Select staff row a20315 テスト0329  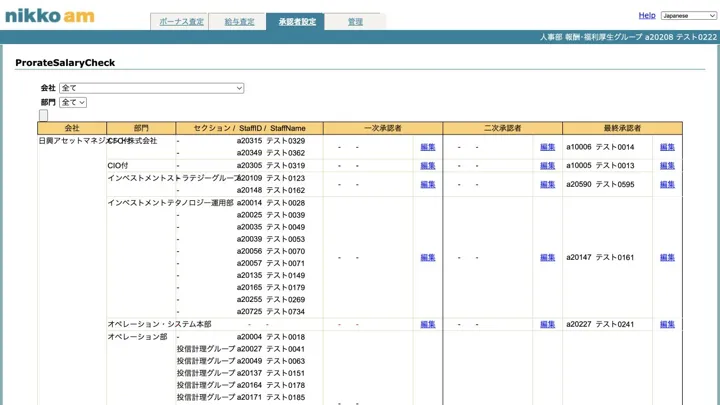tap(271, 141)
